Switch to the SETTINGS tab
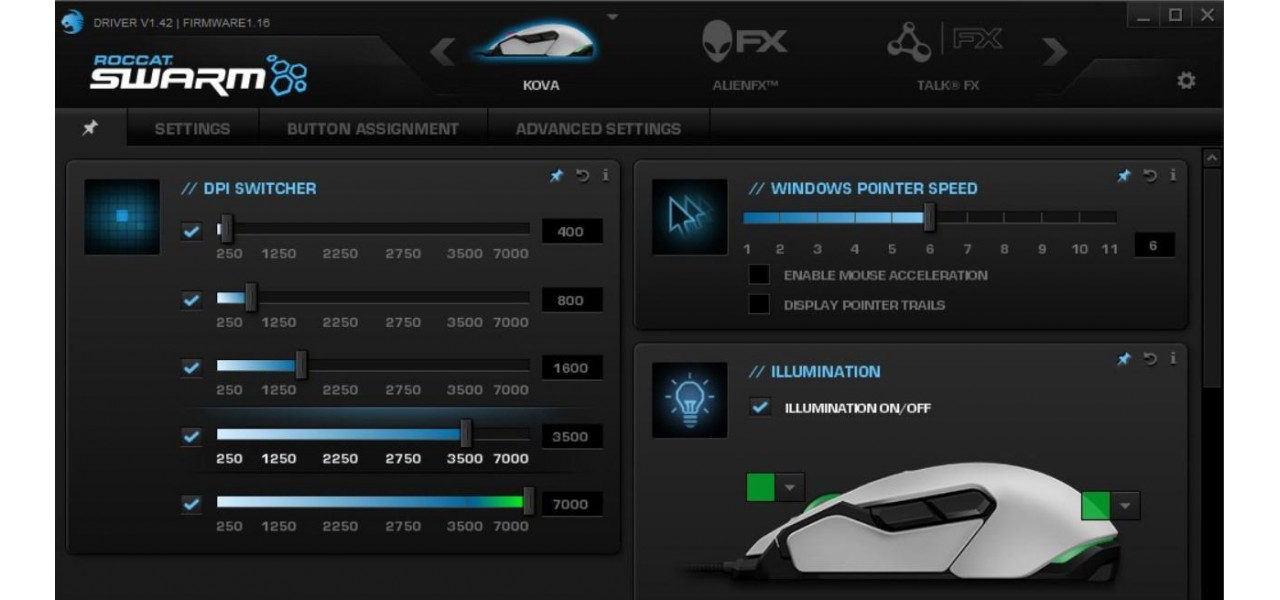The width and height of the screenshot is (1280, 600). click(x=192, y=128)
